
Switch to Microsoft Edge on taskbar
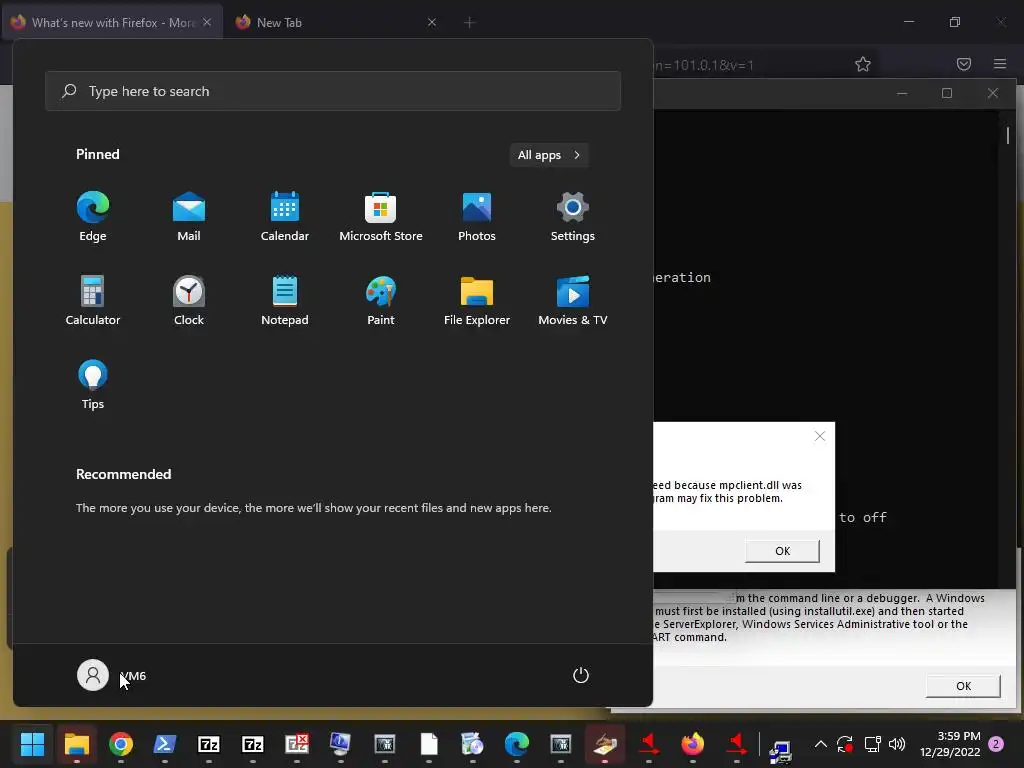517,744
